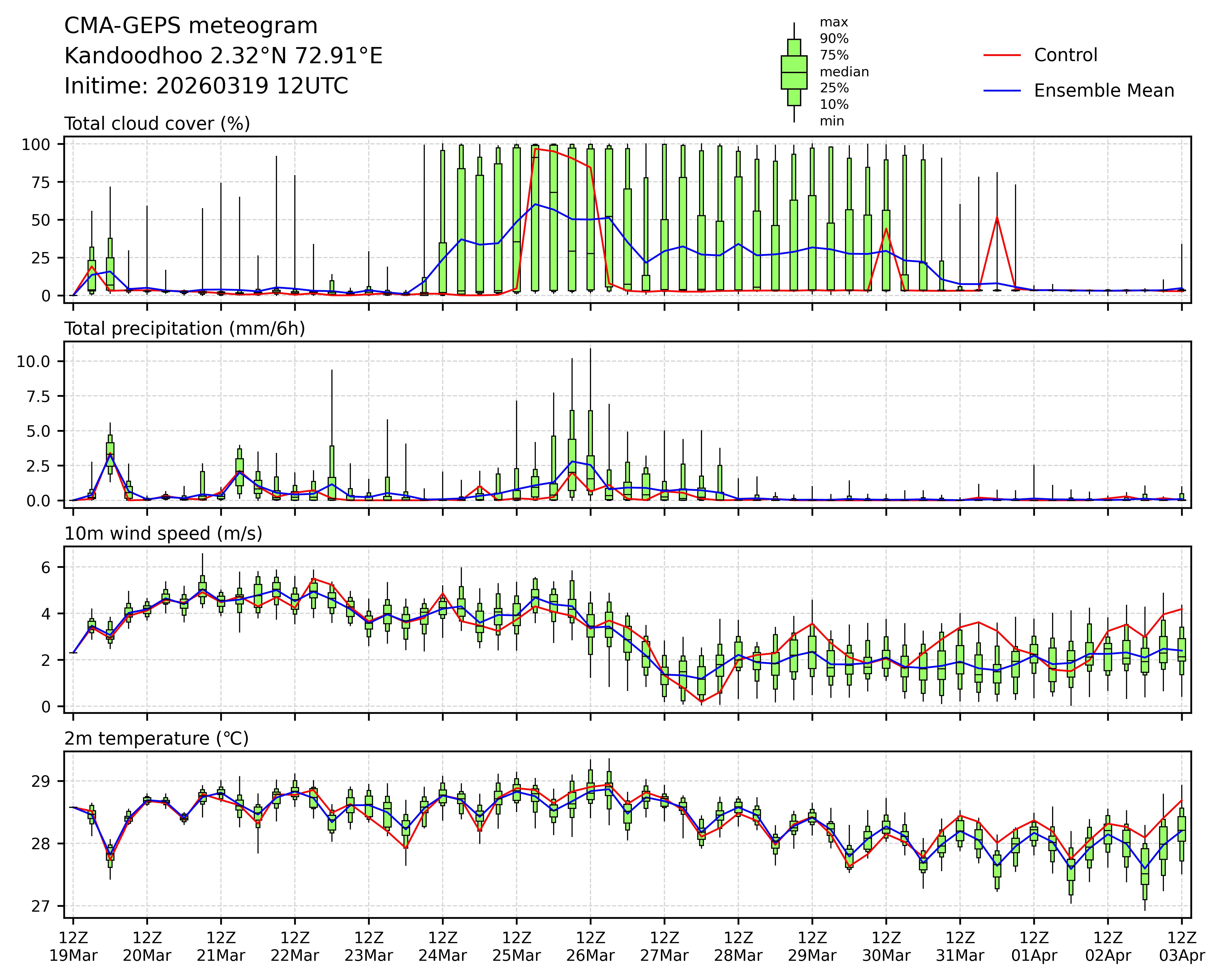Click the green boxplot legend symbol
Viewport: 1221px width, 980px height.
coord(794,73)
